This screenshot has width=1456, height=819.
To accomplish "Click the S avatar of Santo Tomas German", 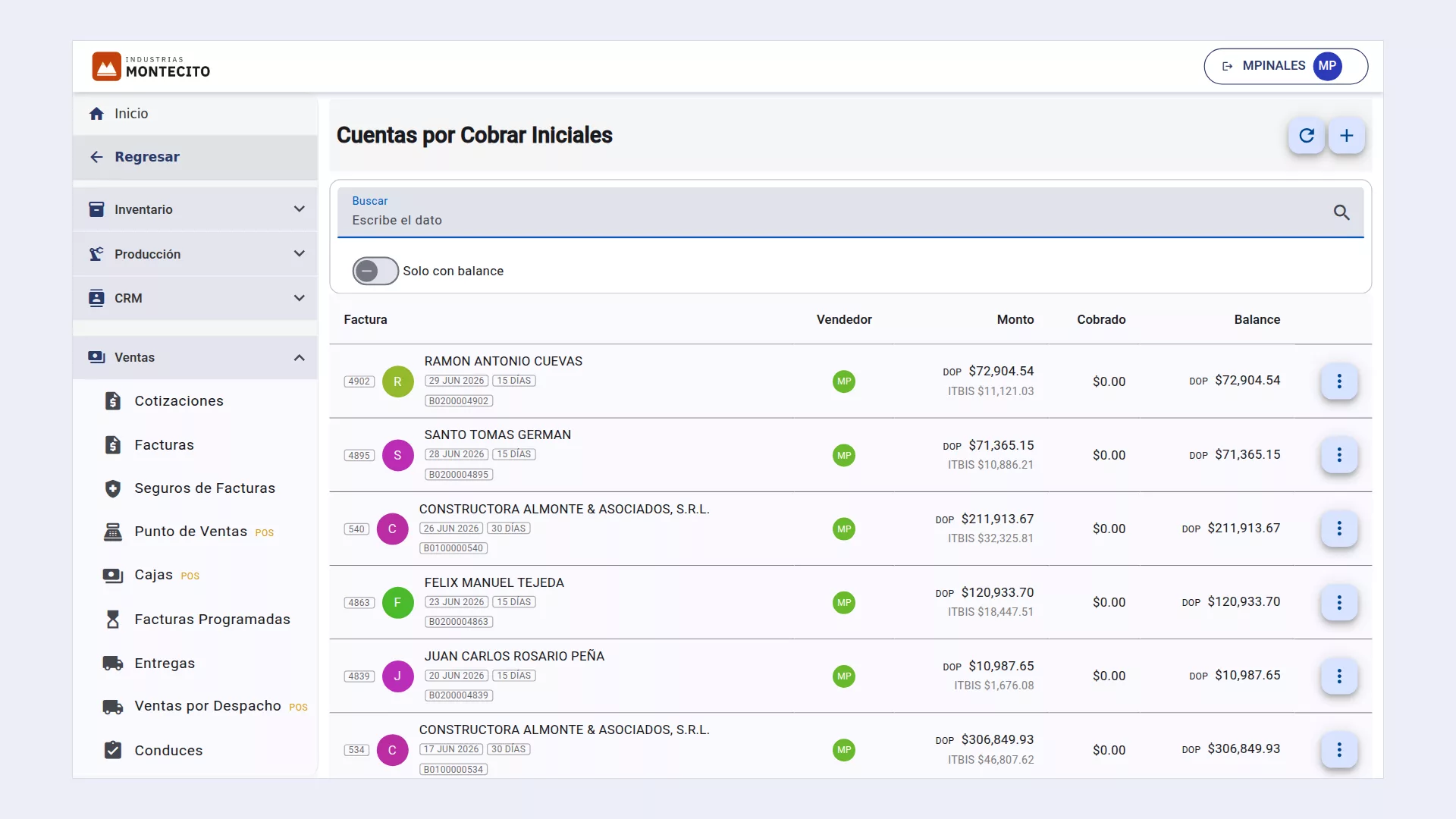I will 397,455.
